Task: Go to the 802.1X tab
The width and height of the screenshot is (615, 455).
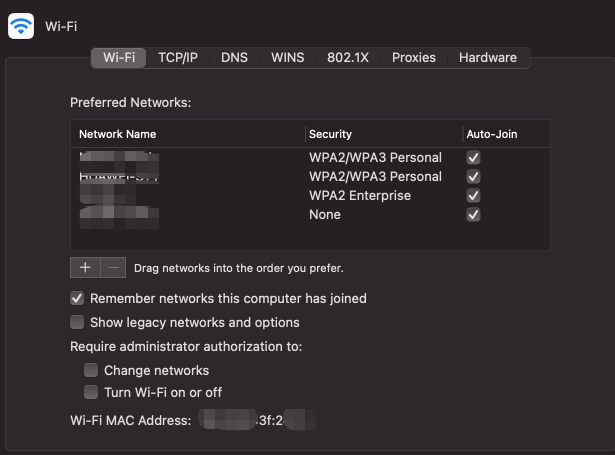Action: pyautogui.click(x=348, y=58)
